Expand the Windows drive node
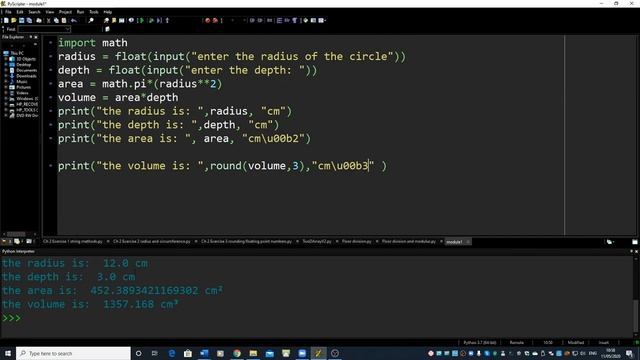640x360 pixels. [6, 99]
